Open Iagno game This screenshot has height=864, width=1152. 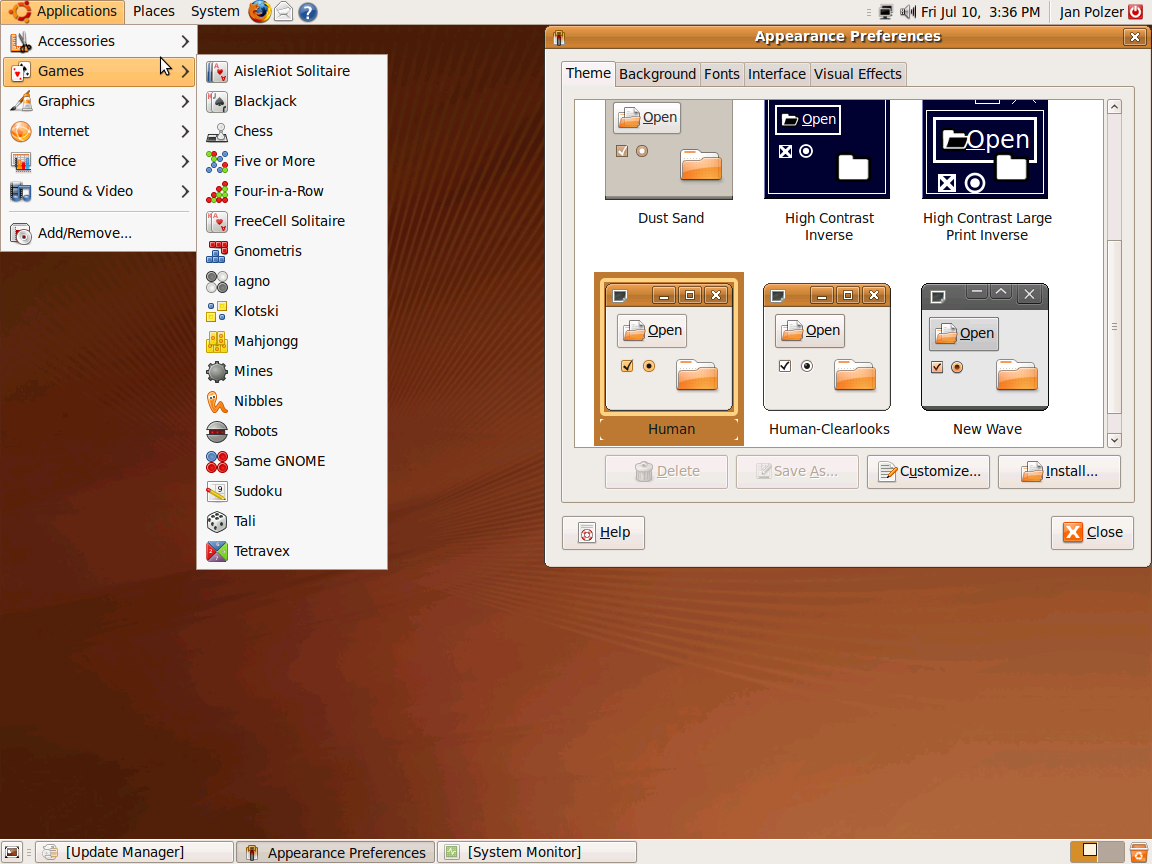pos(292,281)
